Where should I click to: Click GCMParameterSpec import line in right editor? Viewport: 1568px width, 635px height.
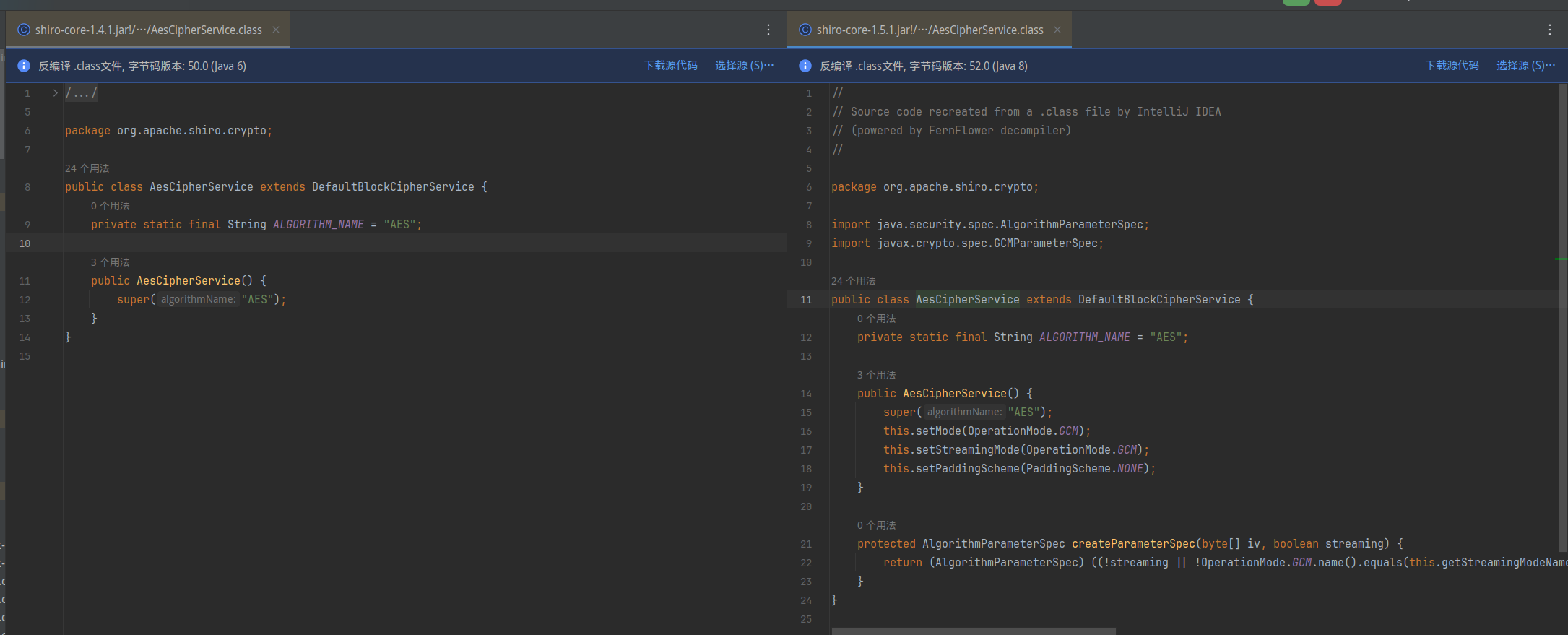click(968, 243)
